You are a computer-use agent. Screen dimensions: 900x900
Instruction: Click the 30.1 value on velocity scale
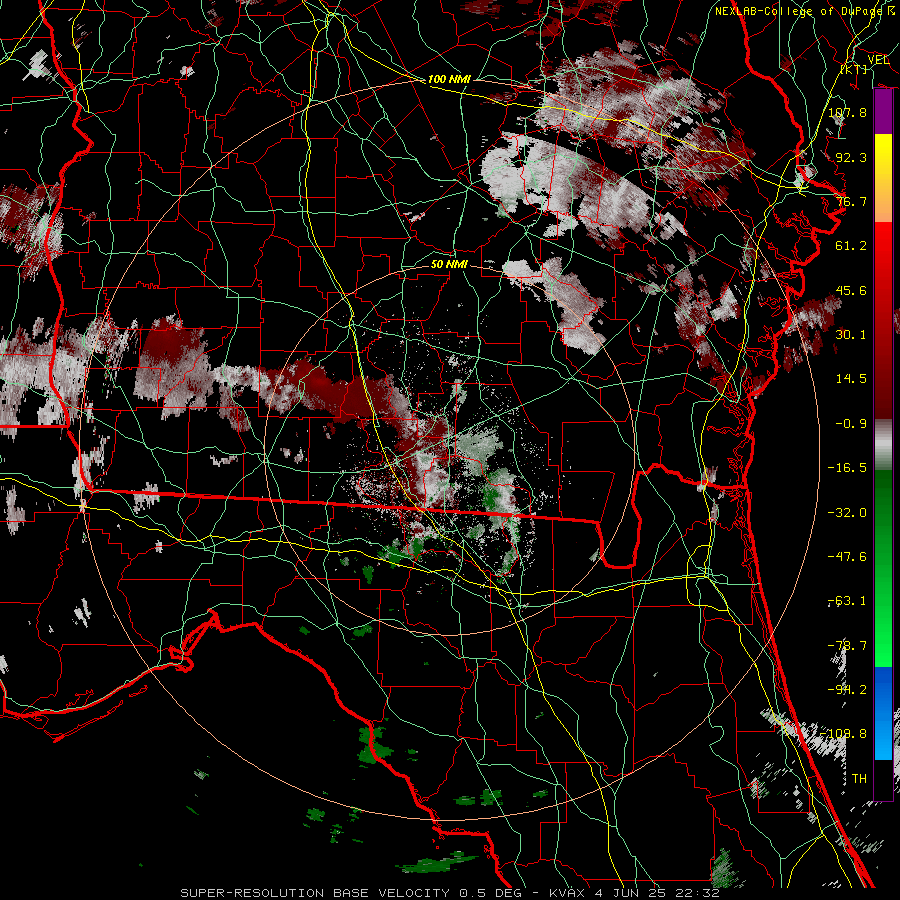click(851, 334)
